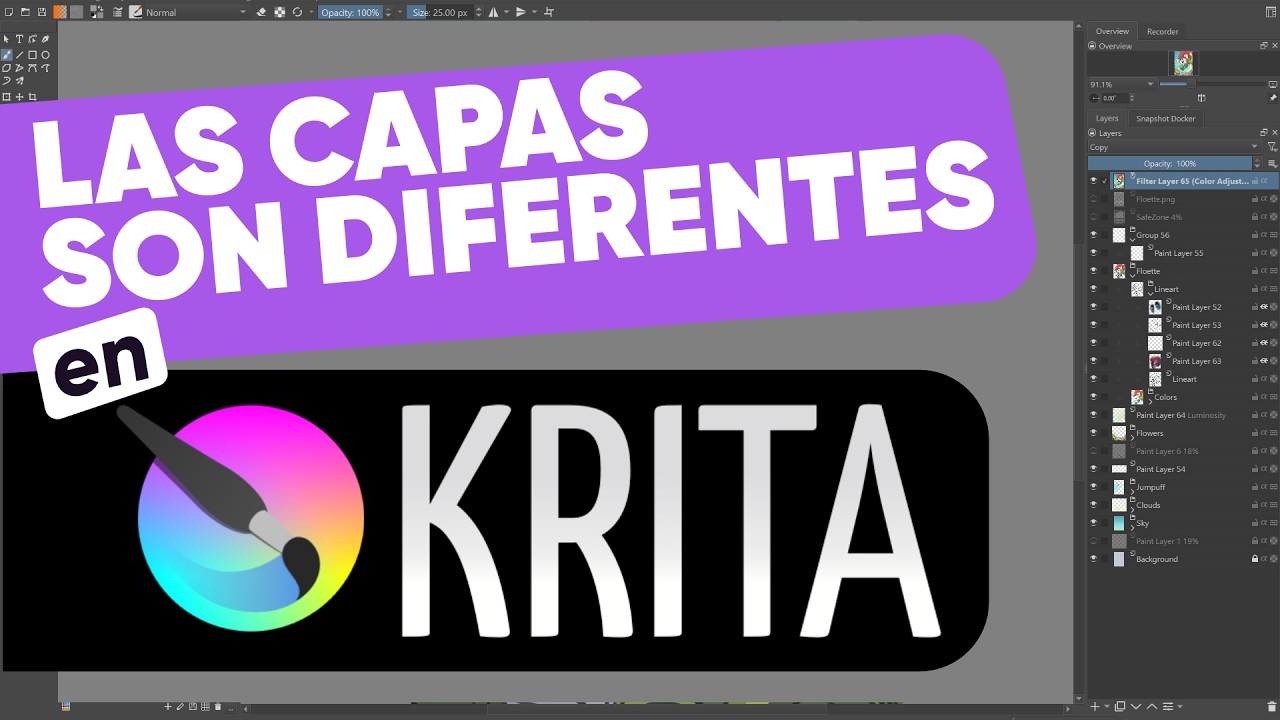Open the fill gradients swatch
The height and width of the screenshot is (720, 1280).
[x=60, y=12]
